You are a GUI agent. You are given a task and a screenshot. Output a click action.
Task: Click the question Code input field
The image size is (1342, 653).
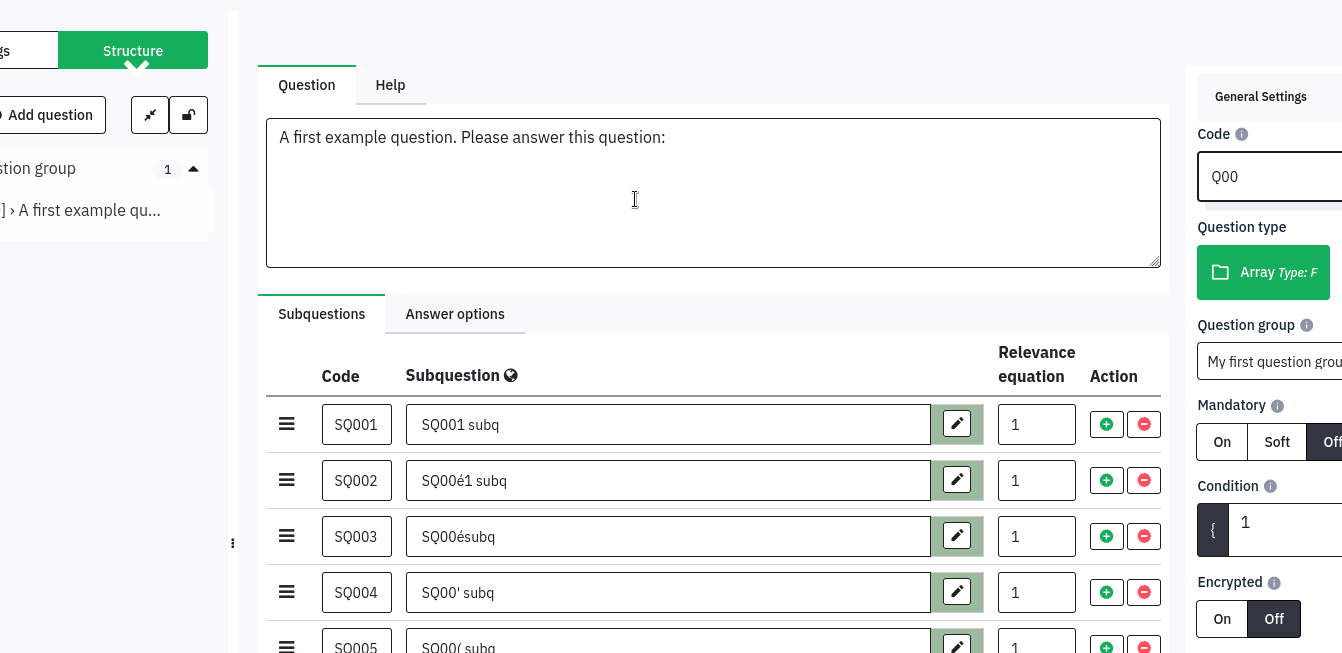[1270, 177]
